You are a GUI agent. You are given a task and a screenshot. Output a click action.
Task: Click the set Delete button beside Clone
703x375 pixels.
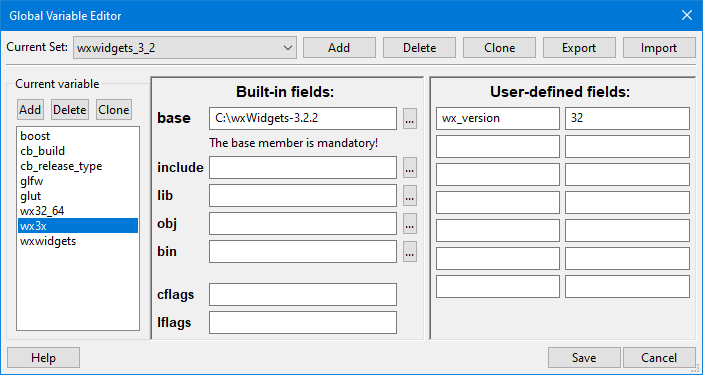click(x=419, y=48)
